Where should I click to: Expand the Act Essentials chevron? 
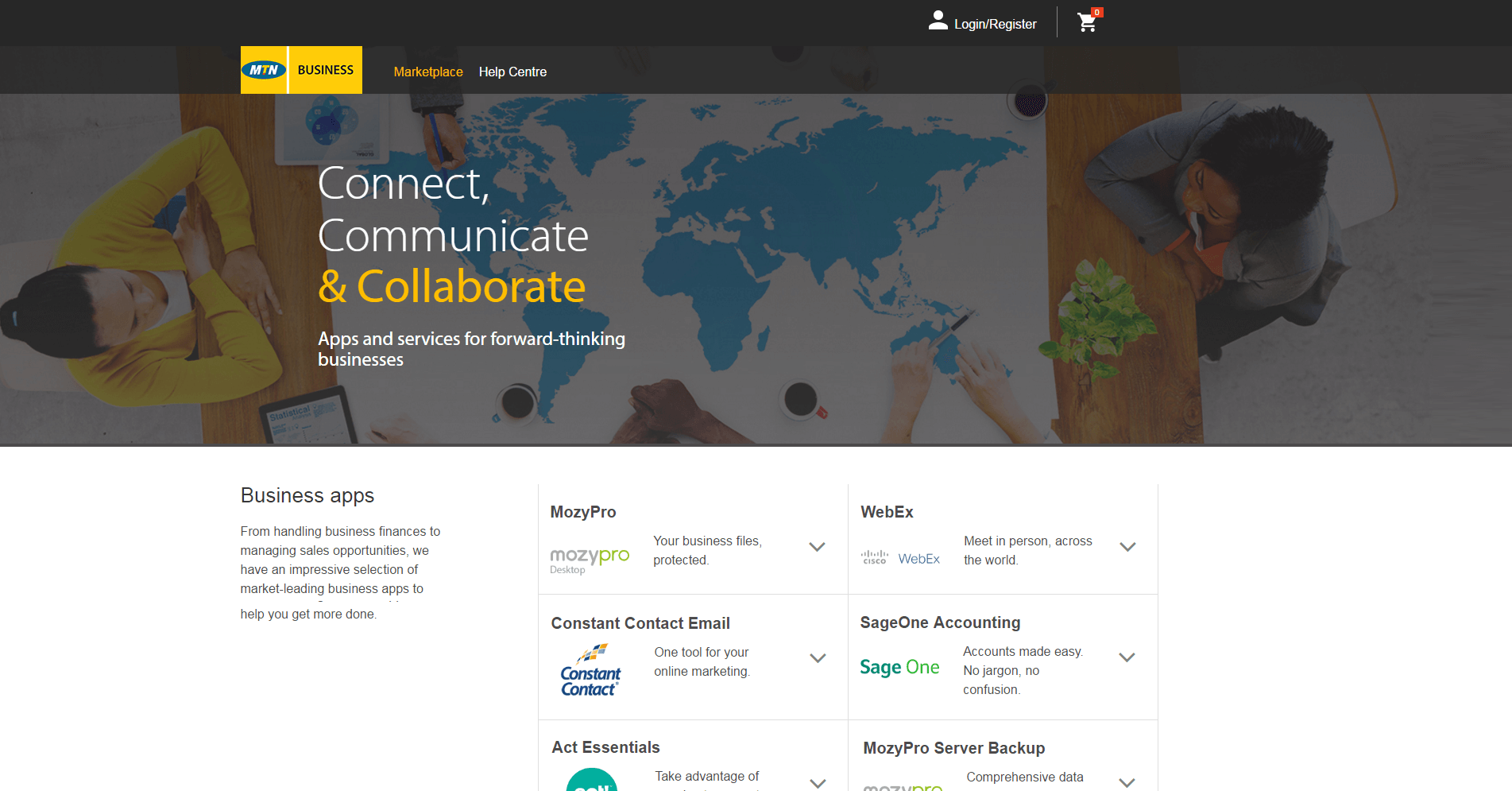click(x=818, y=783)
